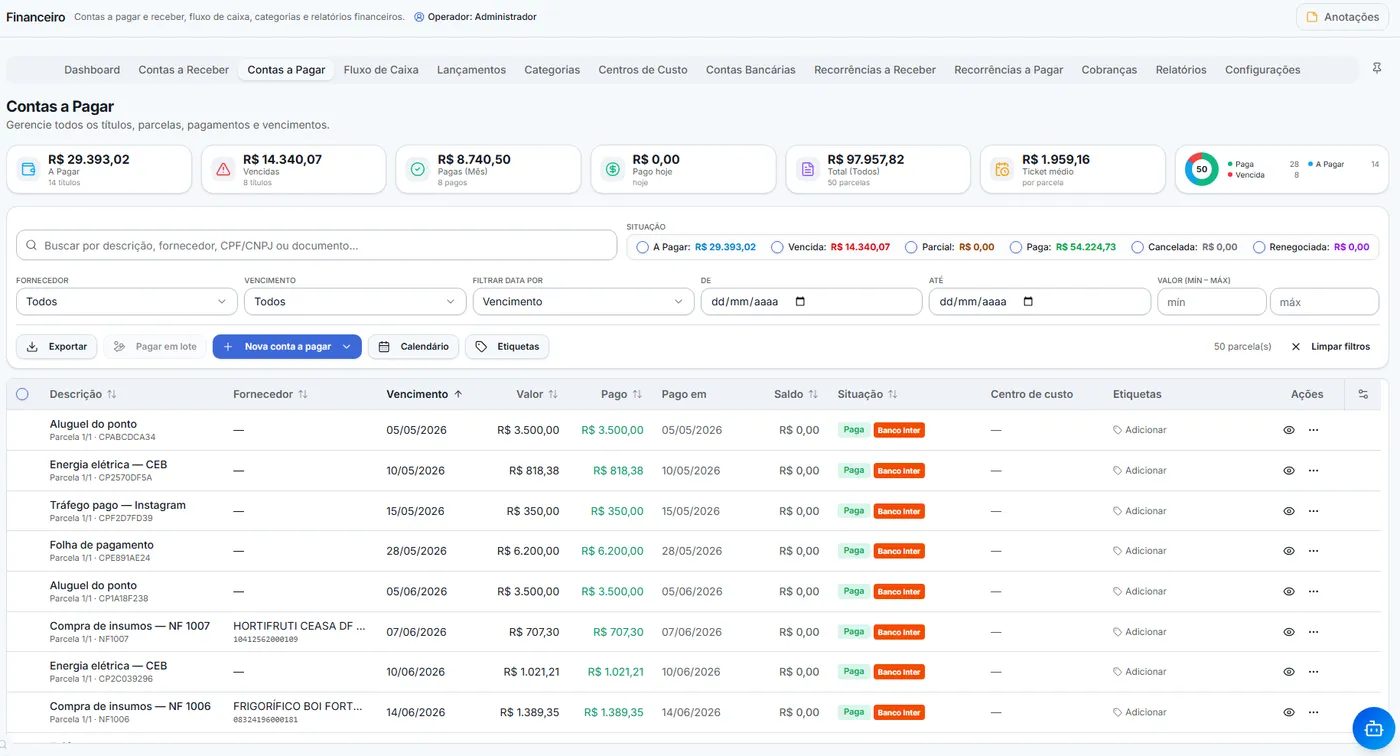This screenshot has height=756, width=1400.
Task: Switch to the Contas a Receber tab
Action: tap(184, 70)
